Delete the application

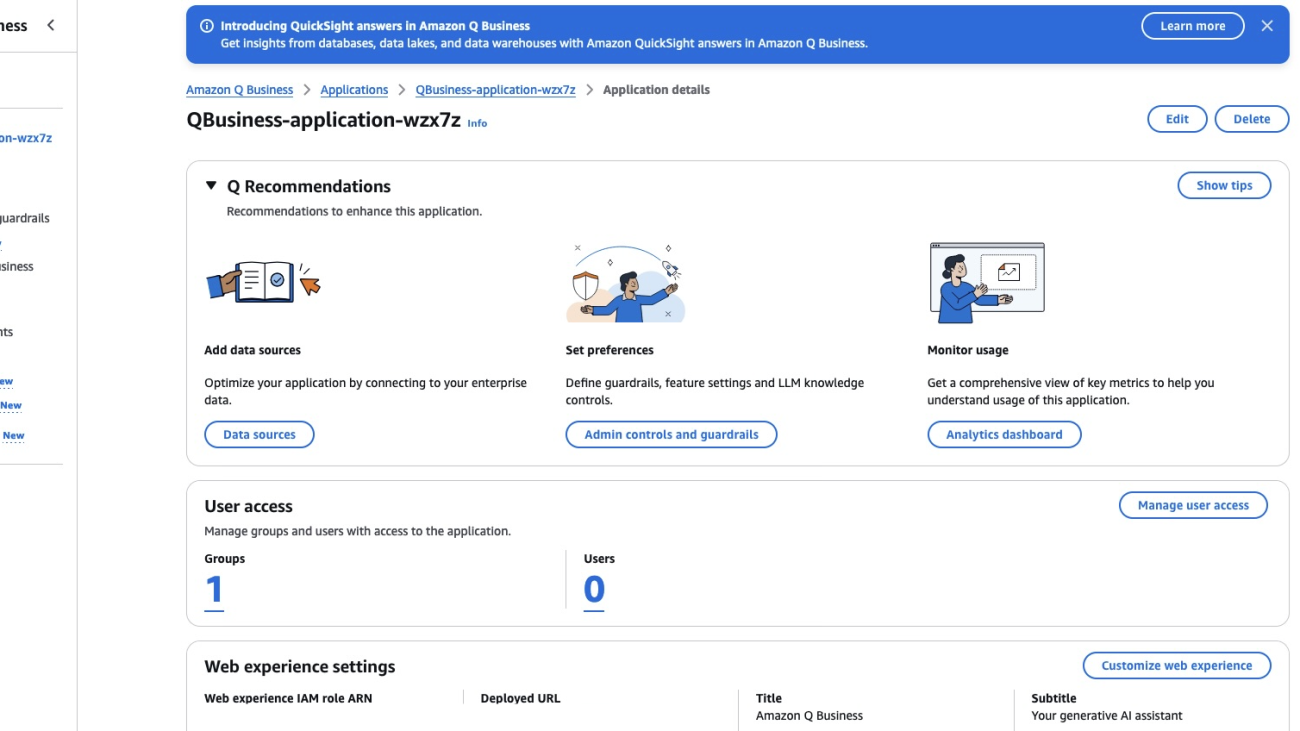[1251, 119]
